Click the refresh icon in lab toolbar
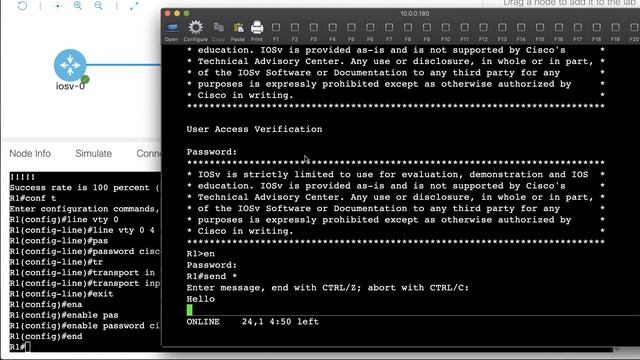640x360 pixels. (22, 5)
